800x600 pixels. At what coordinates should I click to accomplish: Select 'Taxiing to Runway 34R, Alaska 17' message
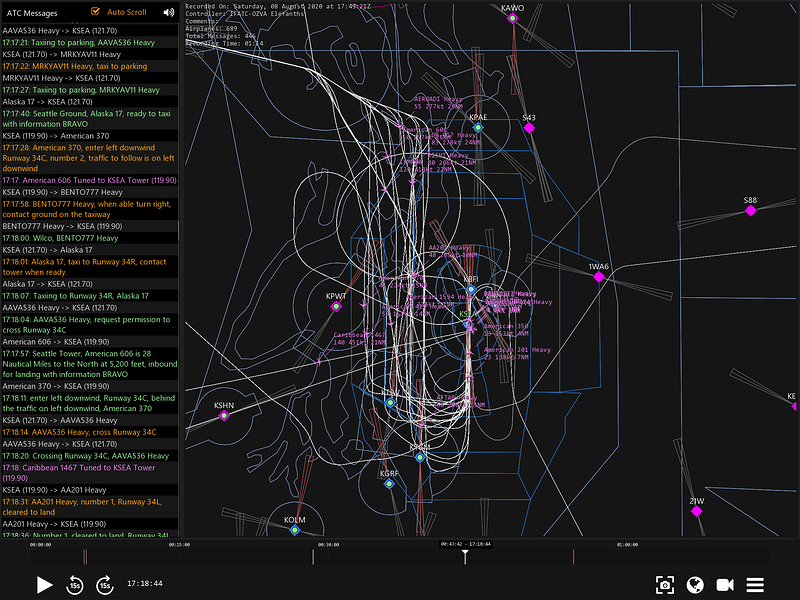tap(90, 295)
